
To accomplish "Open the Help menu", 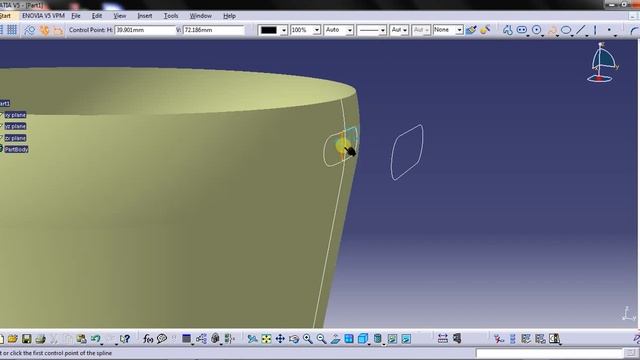I will tap(229, 16).
